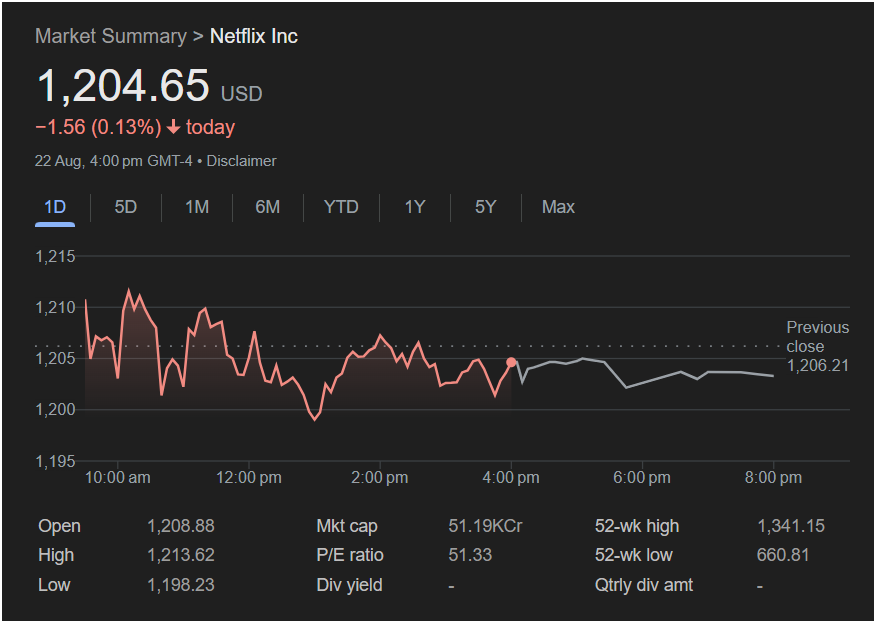Click the 52-wk high value 1,341.15

coord(791,526)
